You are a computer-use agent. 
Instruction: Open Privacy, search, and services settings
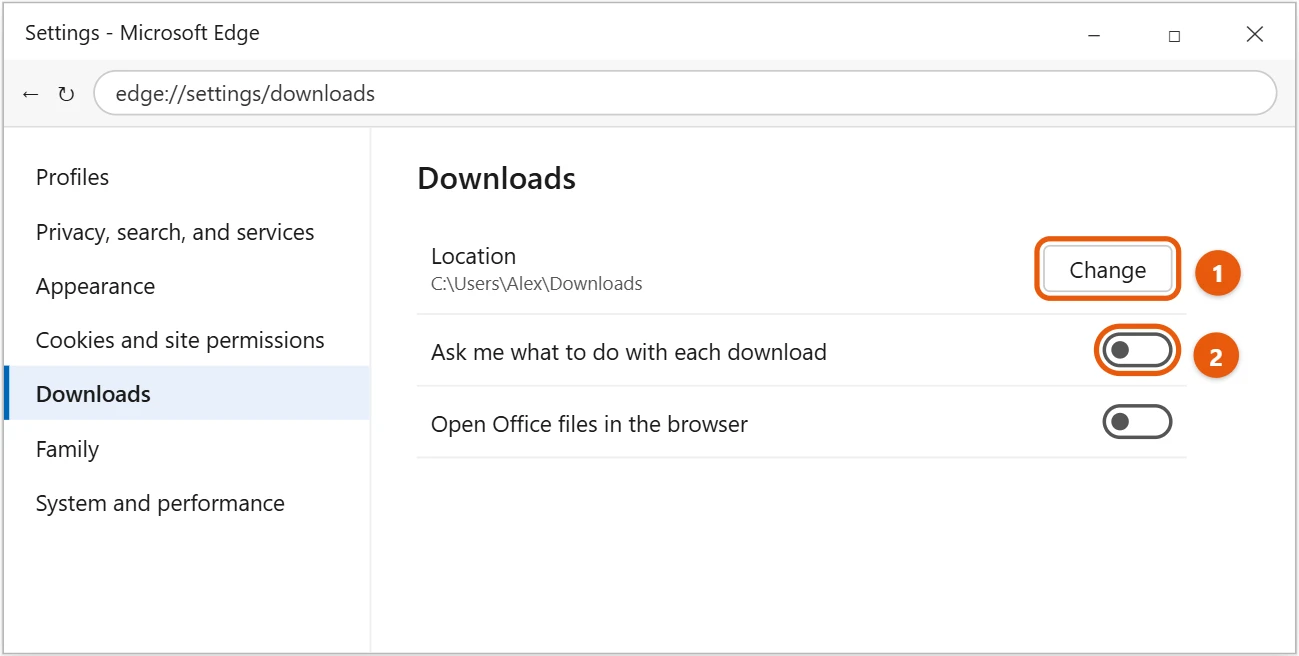click(187, 232)
